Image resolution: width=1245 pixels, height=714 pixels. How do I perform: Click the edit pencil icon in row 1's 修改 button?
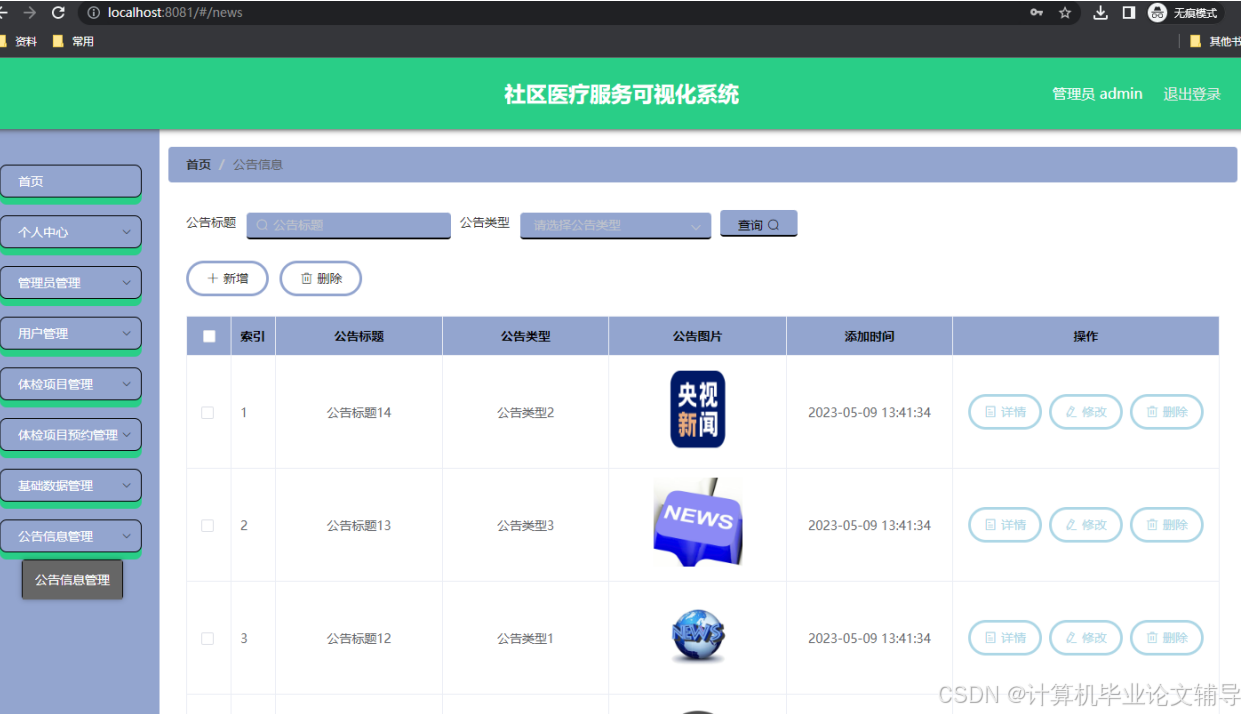[x=1072, y=412]
